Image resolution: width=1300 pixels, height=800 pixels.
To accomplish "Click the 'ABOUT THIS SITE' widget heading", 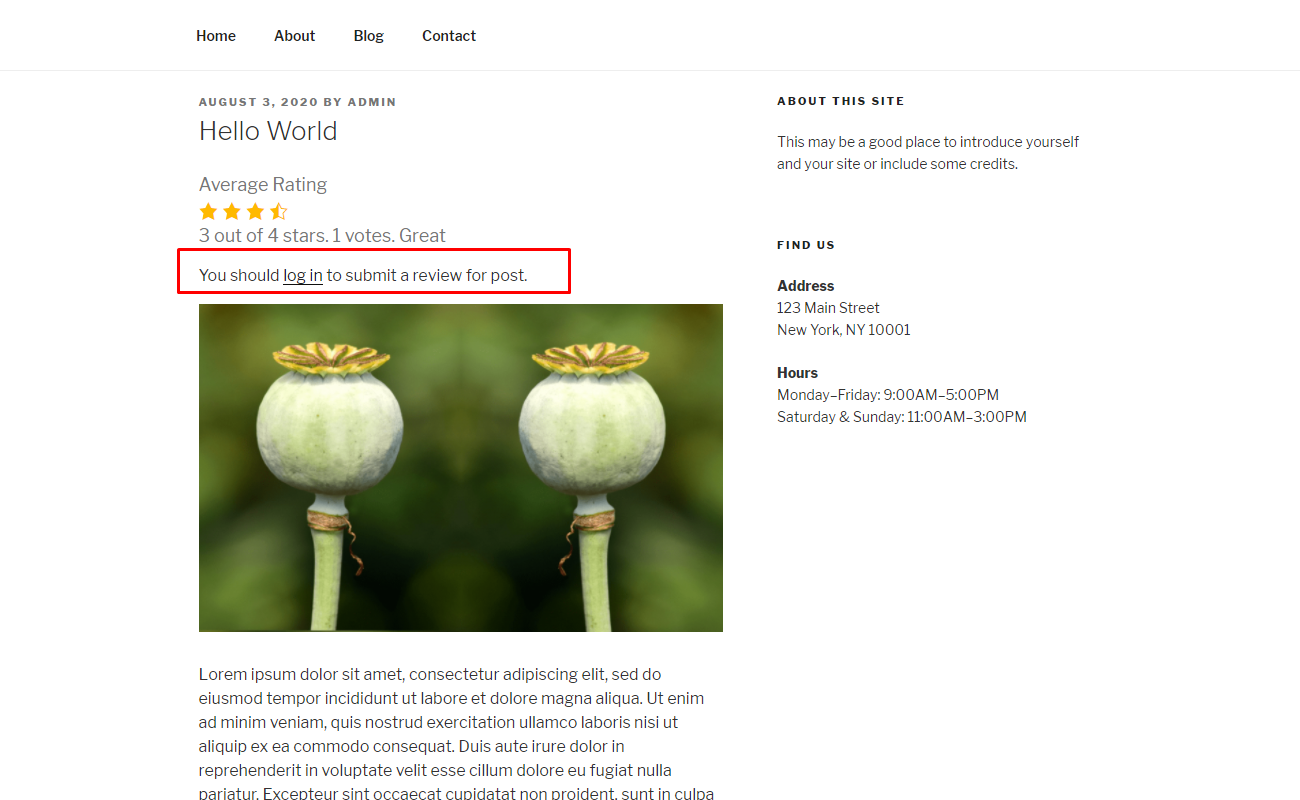I will pyautogui.click(x=841, y=101).
